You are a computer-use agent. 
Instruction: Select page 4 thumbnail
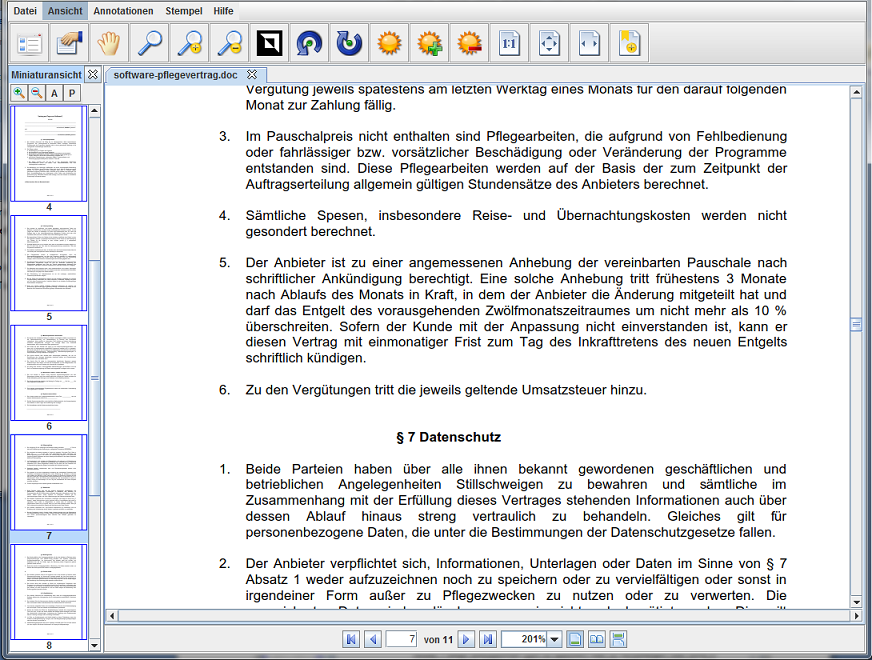[x=48, y=153]
